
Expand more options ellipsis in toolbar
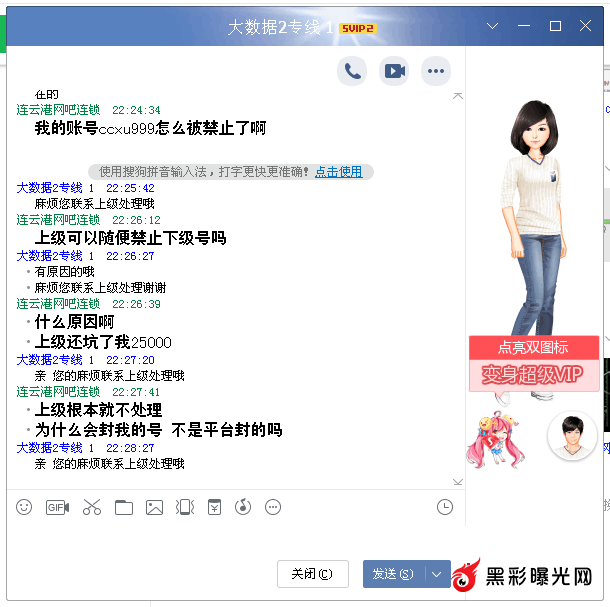coord(273,507)
